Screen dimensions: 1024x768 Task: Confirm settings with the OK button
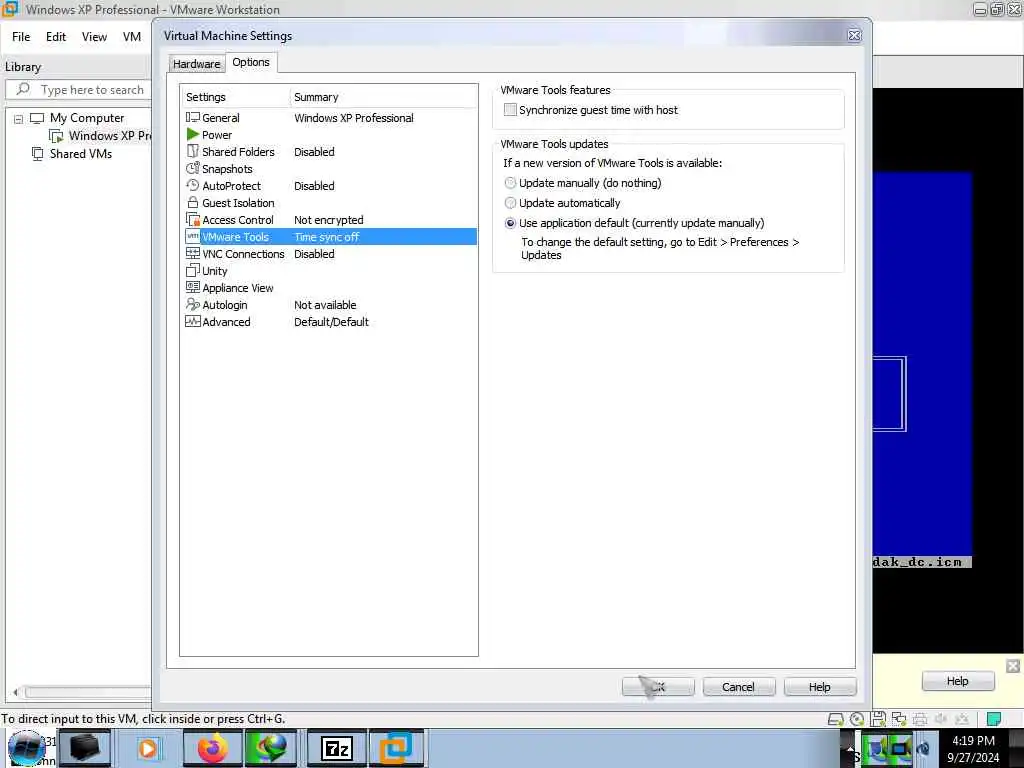[x=658, y=687]
